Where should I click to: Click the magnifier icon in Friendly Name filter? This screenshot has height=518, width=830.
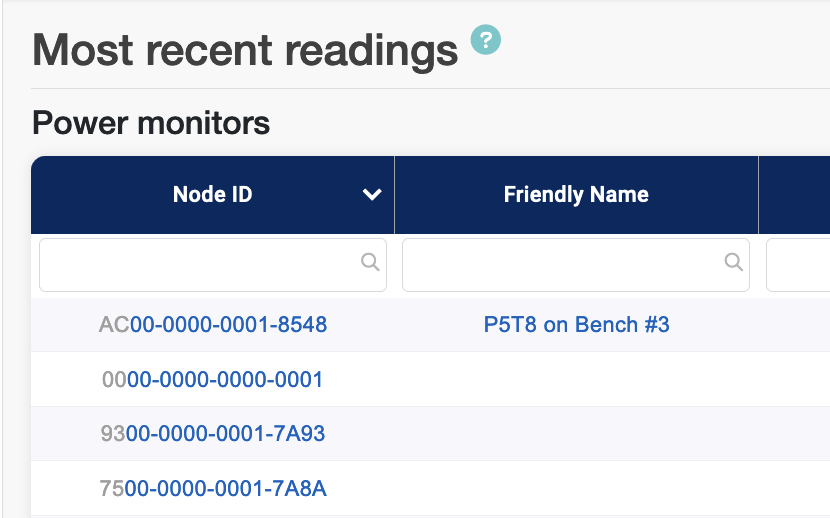[733, 262]
